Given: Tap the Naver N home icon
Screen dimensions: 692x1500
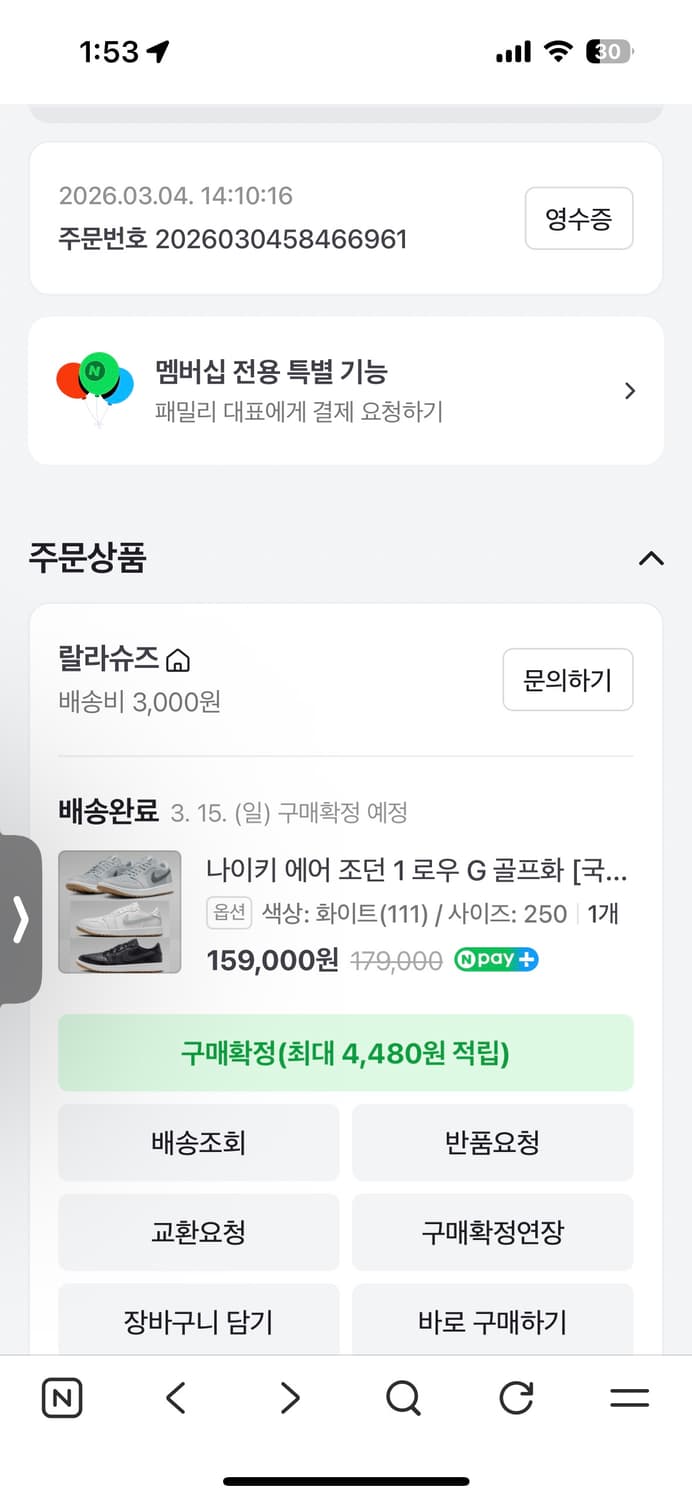Looking at the screenshot, I should tap(61, 1397).
